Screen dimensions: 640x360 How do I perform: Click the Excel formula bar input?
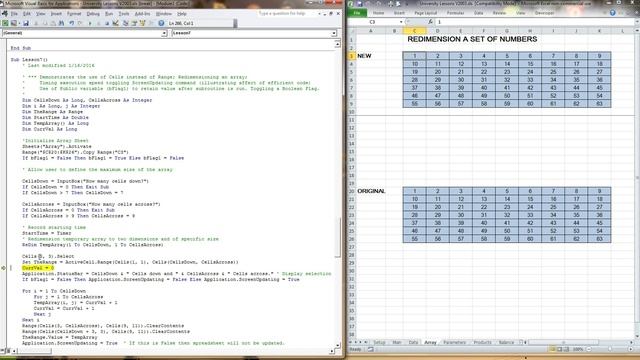pos(535,22)
